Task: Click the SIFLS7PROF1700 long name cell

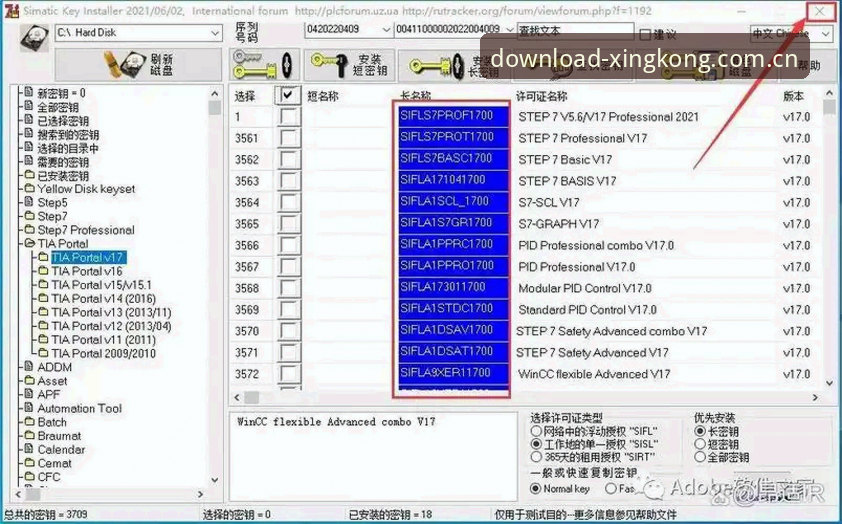Action: [x=453, y=115]
